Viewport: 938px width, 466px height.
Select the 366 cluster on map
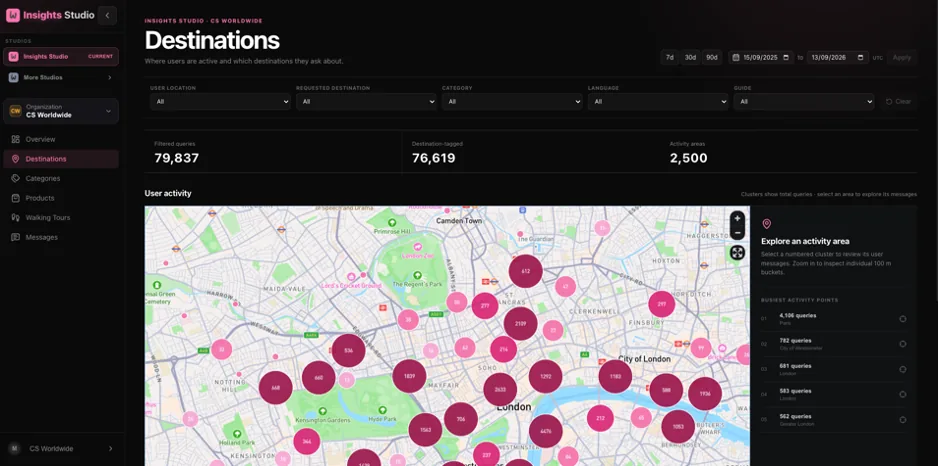pyautogui.click(x=307, y=441)
